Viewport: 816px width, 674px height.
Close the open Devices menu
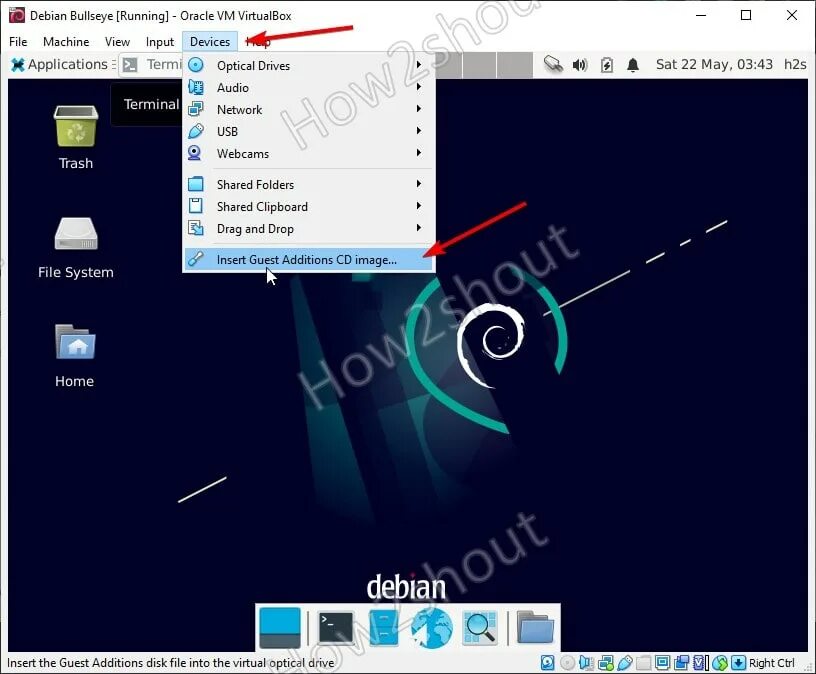point(210,42)
